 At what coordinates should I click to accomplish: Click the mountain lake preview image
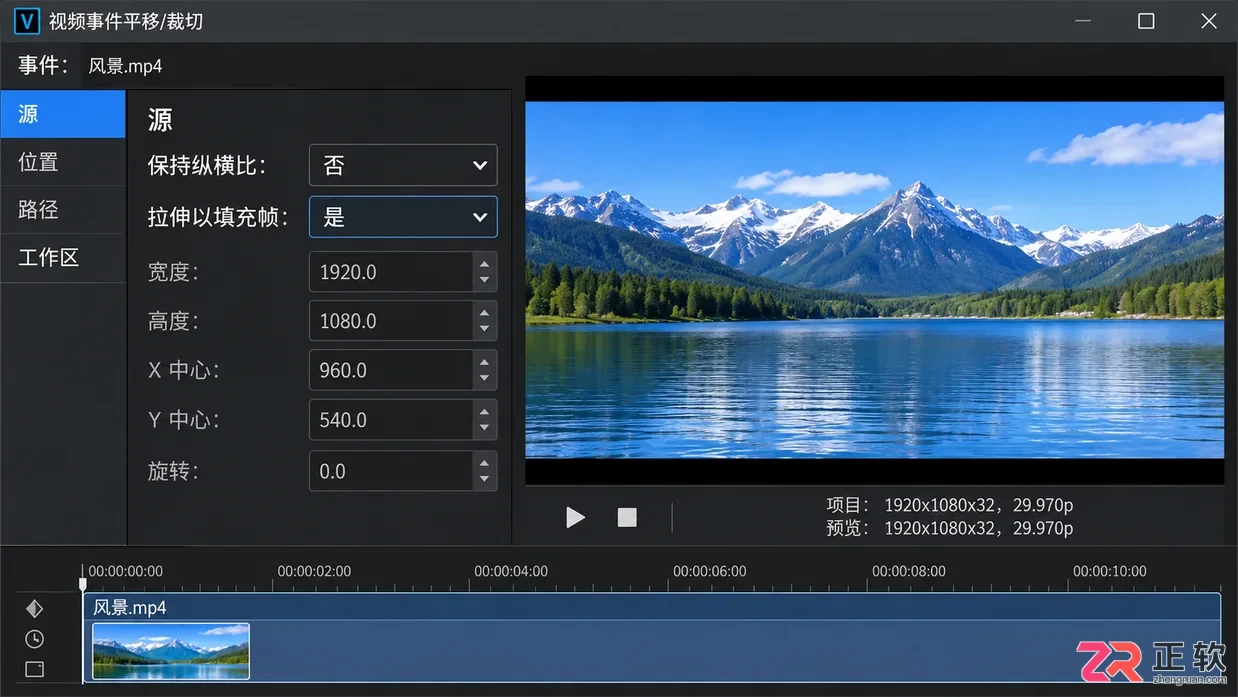[874, 280]
